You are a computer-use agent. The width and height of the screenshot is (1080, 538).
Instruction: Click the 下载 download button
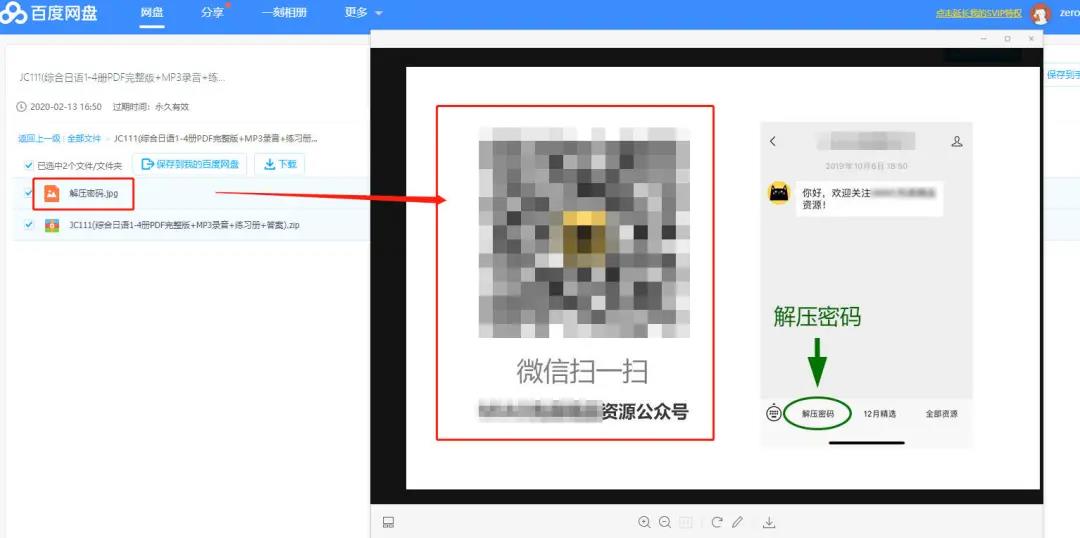coord(280,164)
